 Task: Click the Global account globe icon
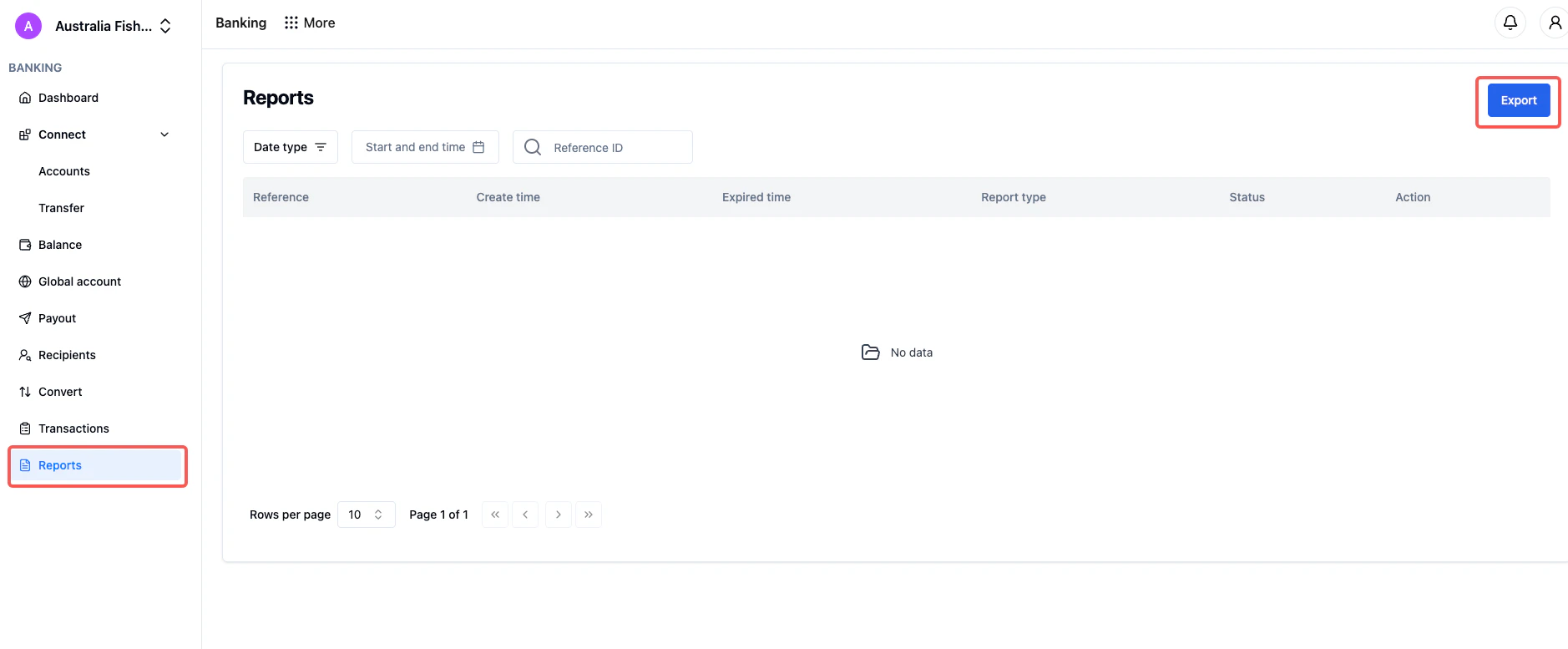25,281
